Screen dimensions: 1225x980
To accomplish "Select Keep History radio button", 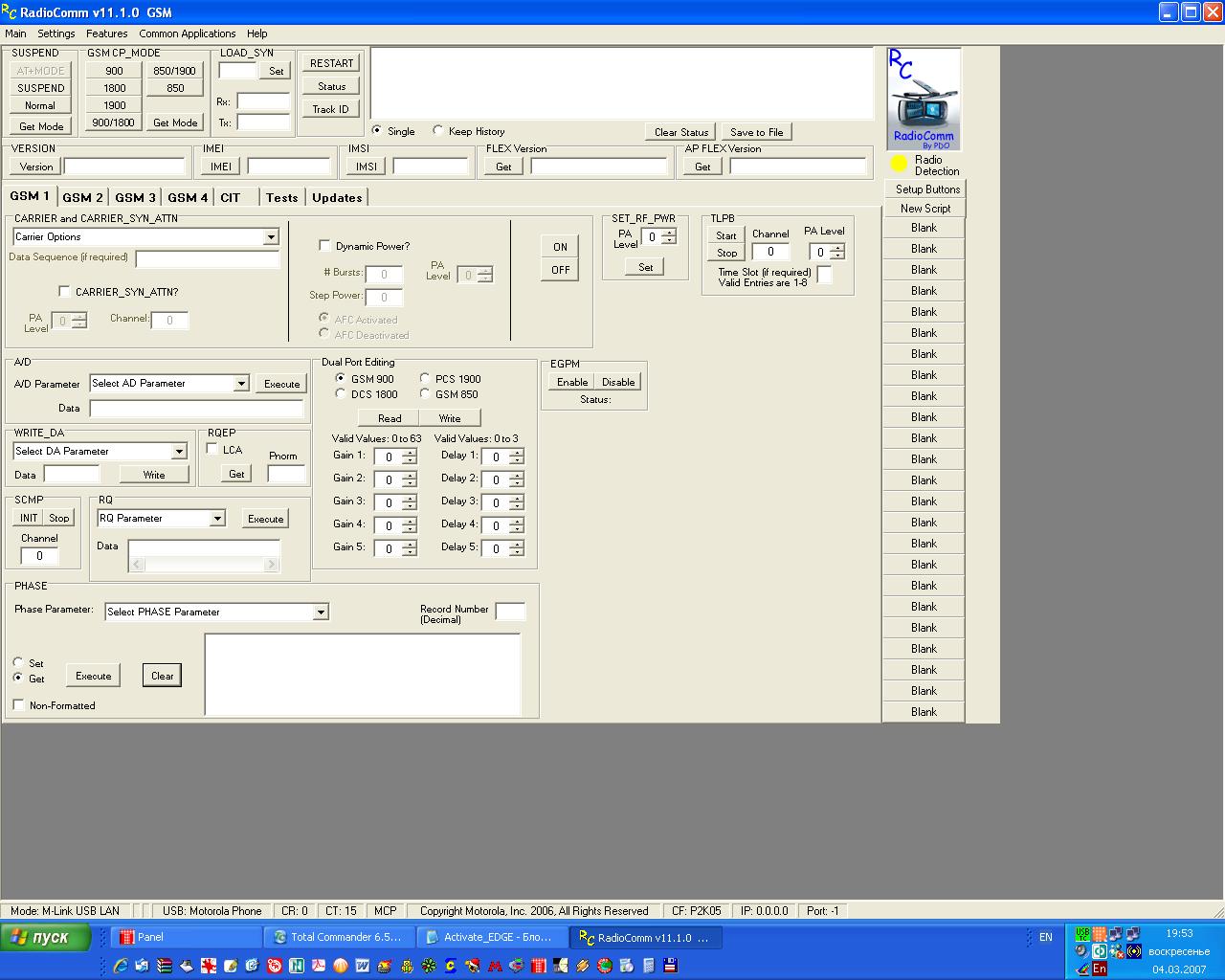I will click(438, 131).
